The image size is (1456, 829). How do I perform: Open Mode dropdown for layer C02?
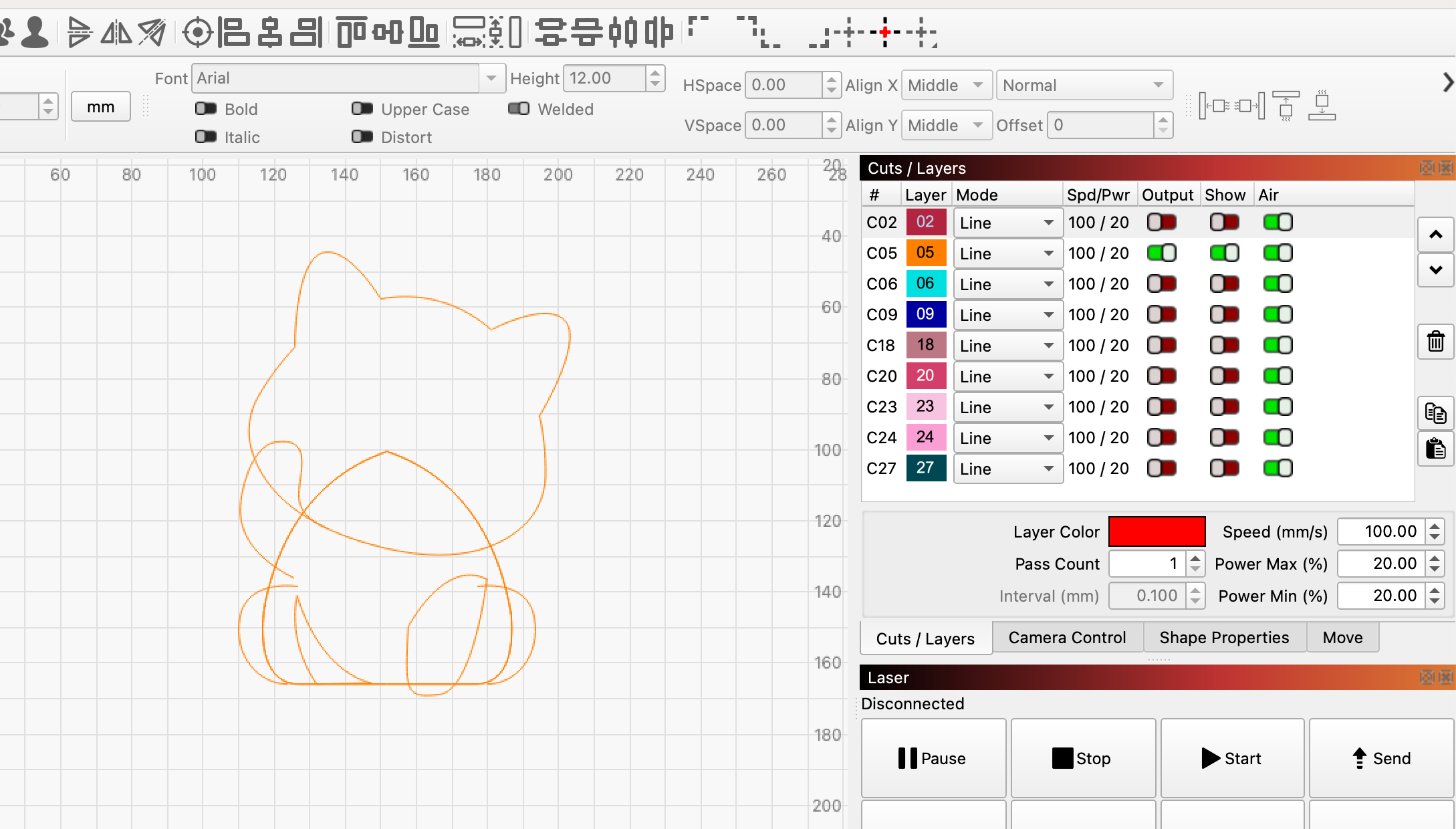(x=1008, y=223)
